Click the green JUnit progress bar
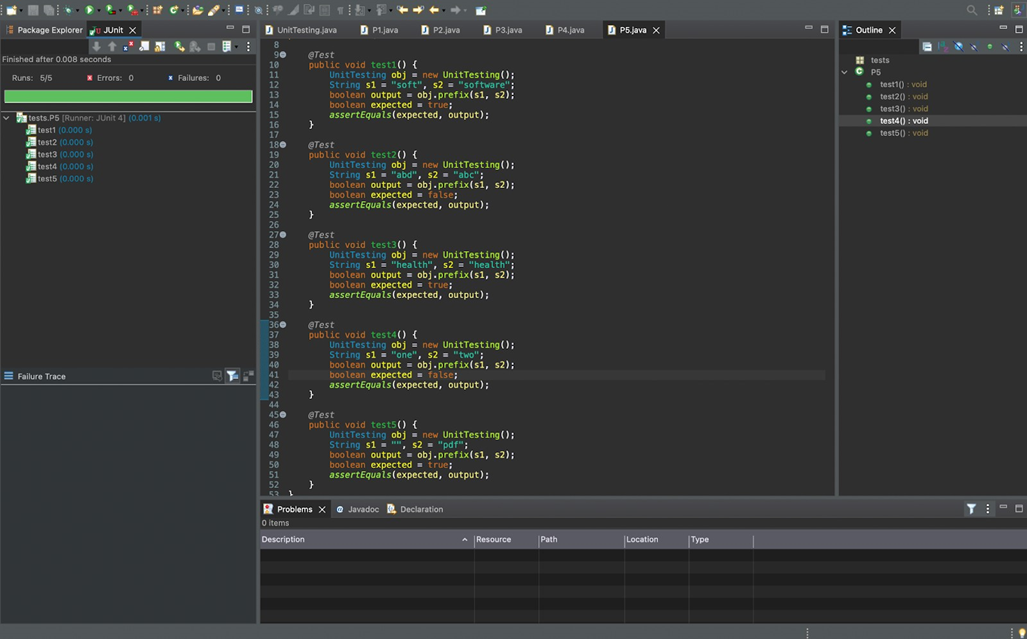Screen dimensions: 1027x639 pyautogui.click(x=128, y=96)
